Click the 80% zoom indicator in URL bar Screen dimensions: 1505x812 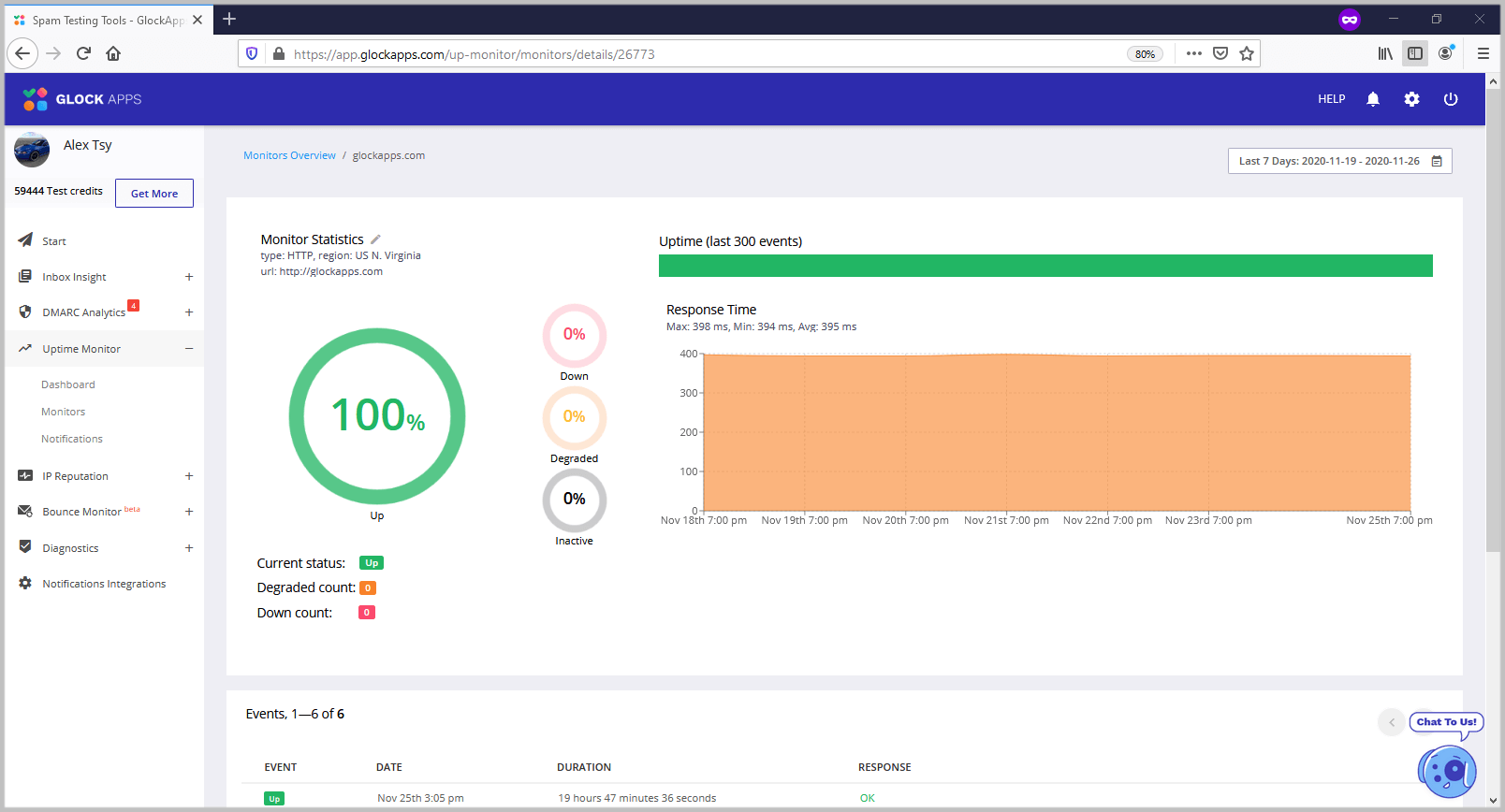1145,54
